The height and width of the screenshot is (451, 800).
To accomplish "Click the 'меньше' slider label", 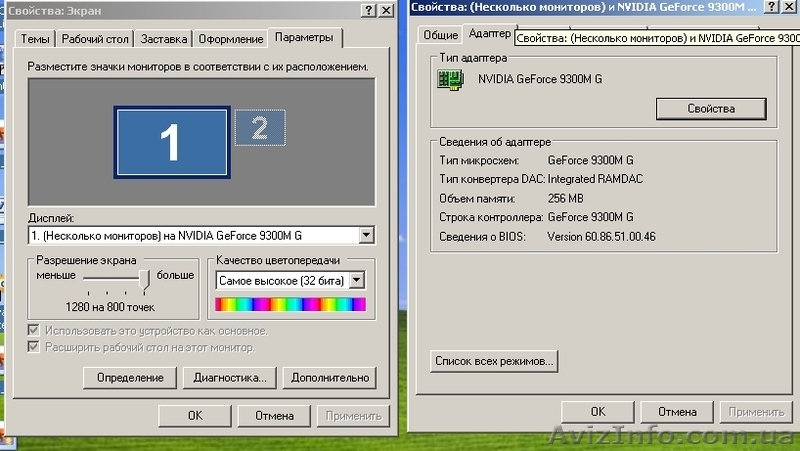I will click(56, 275).
